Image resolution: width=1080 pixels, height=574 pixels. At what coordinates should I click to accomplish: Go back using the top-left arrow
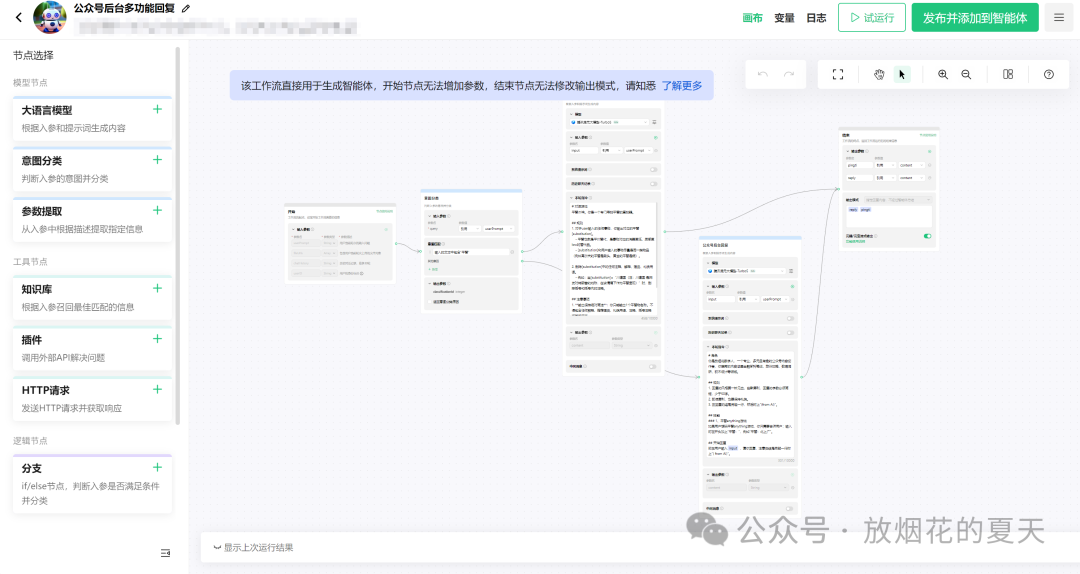18,17
